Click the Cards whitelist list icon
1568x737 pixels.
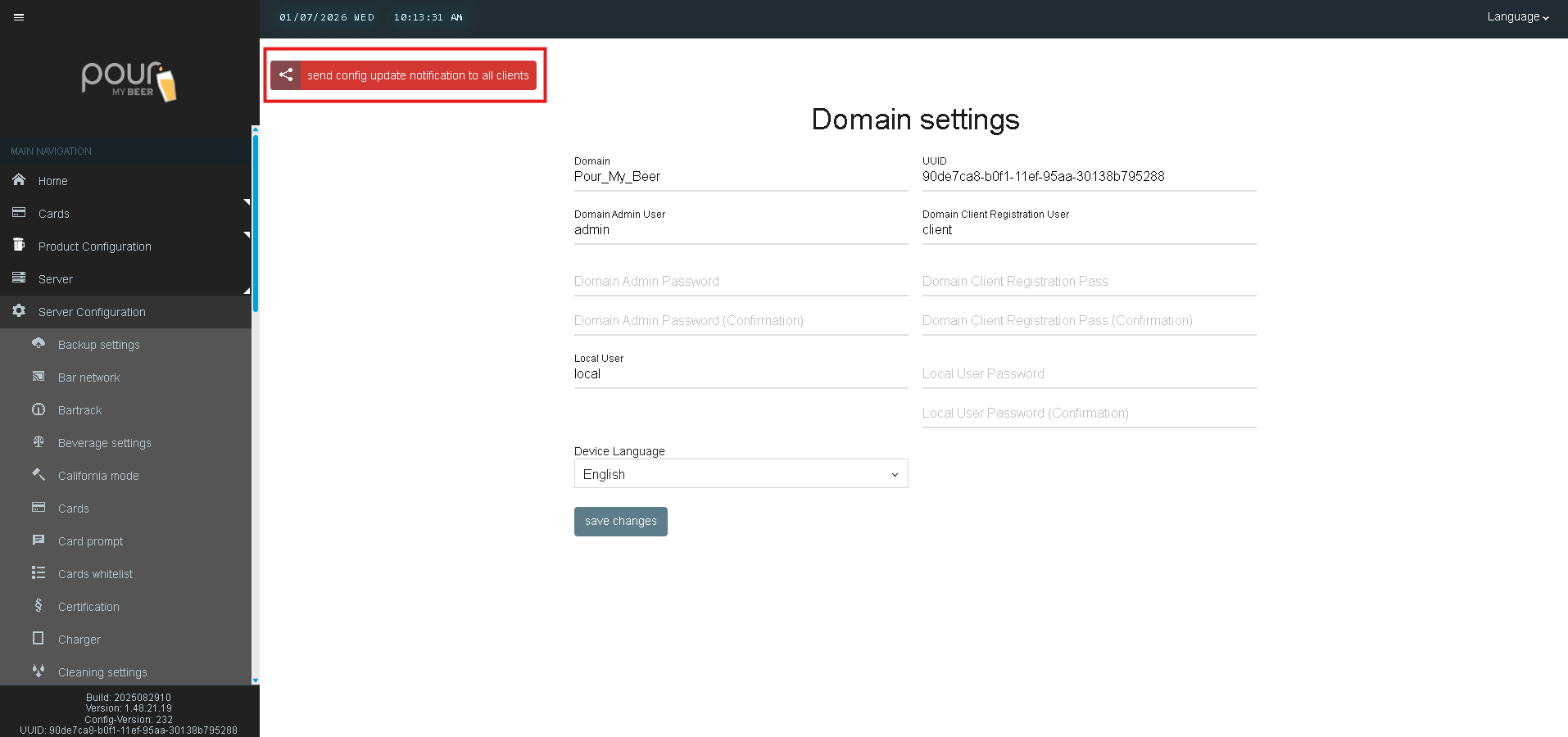pyautogui.click(x=39, y=573)
